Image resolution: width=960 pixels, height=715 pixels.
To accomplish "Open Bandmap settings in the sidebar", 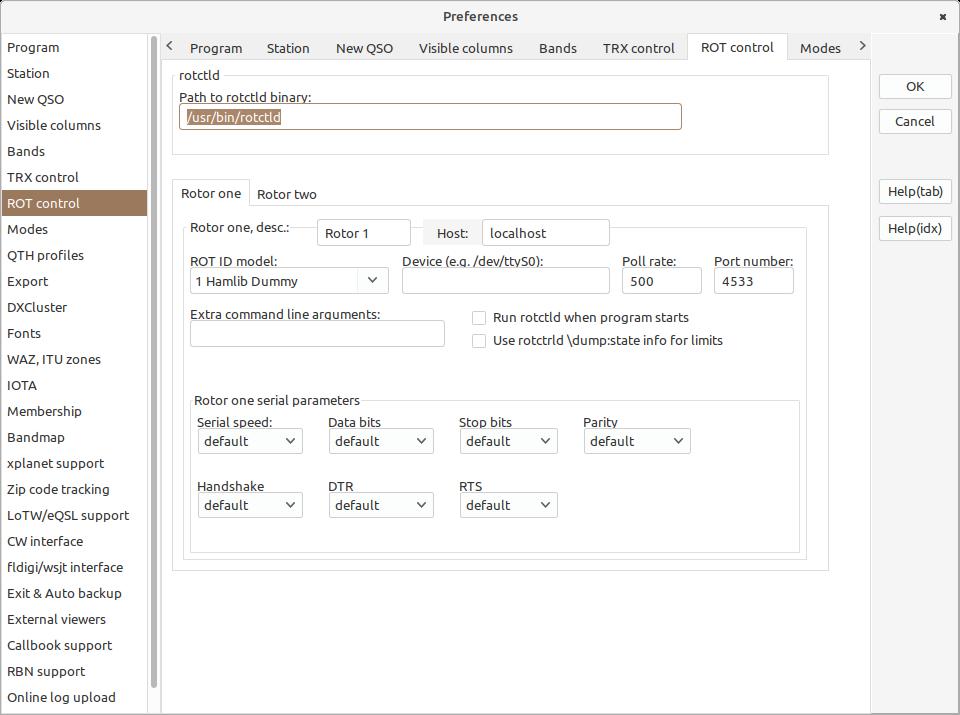I will (74, 438).
